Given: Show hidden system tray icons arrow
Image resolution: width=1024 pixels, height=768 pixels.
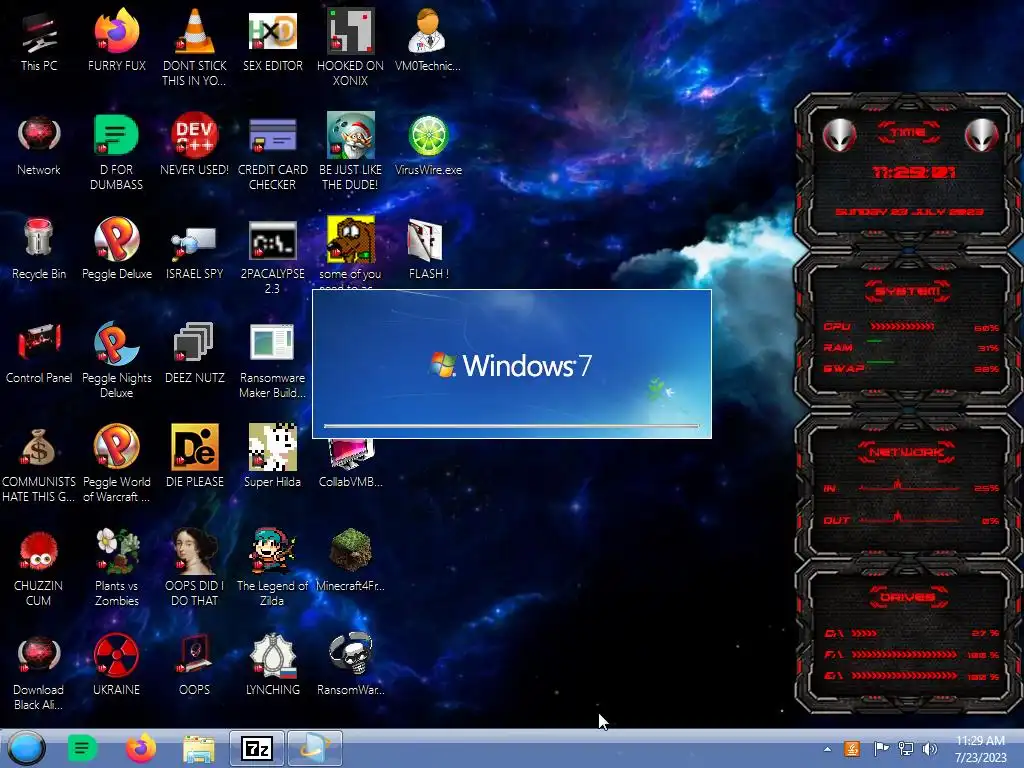Looking at the screenshot, I should pos(827,749).
